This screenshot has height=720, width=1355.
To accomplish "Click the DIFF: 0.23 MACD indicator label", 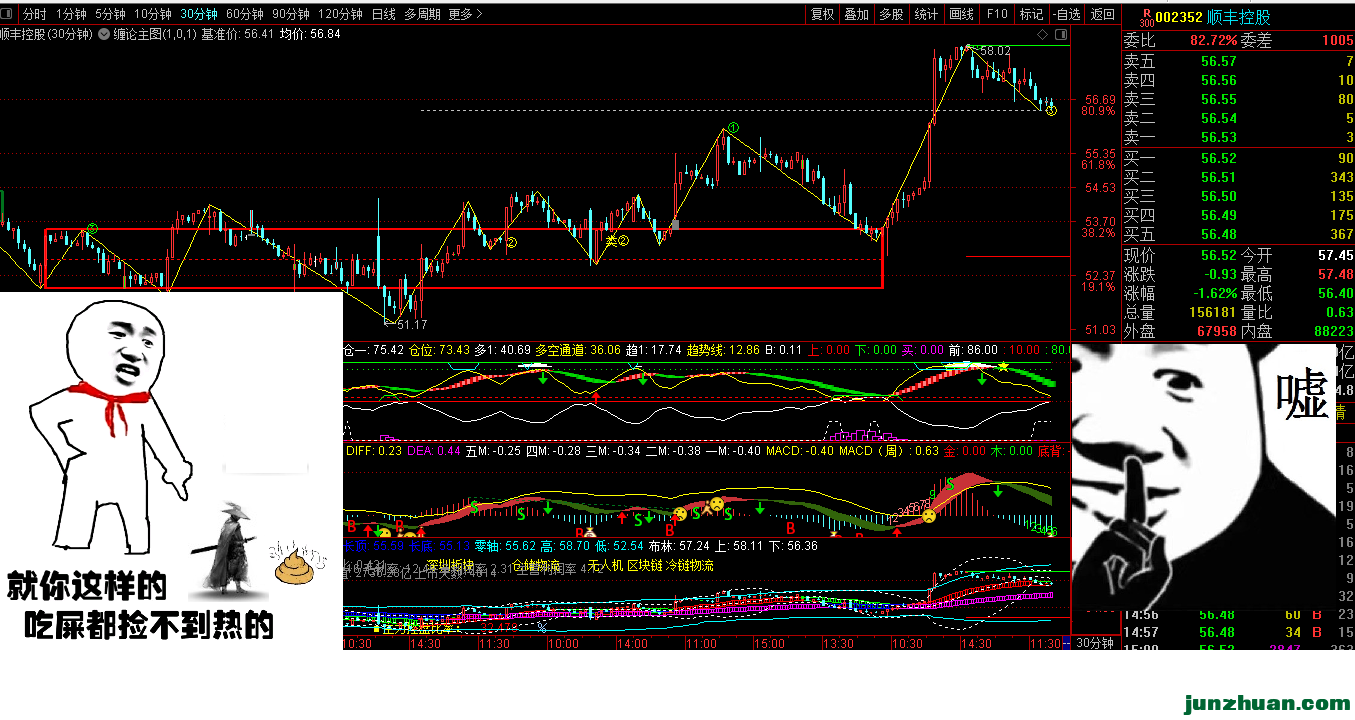I will [374, 451].
